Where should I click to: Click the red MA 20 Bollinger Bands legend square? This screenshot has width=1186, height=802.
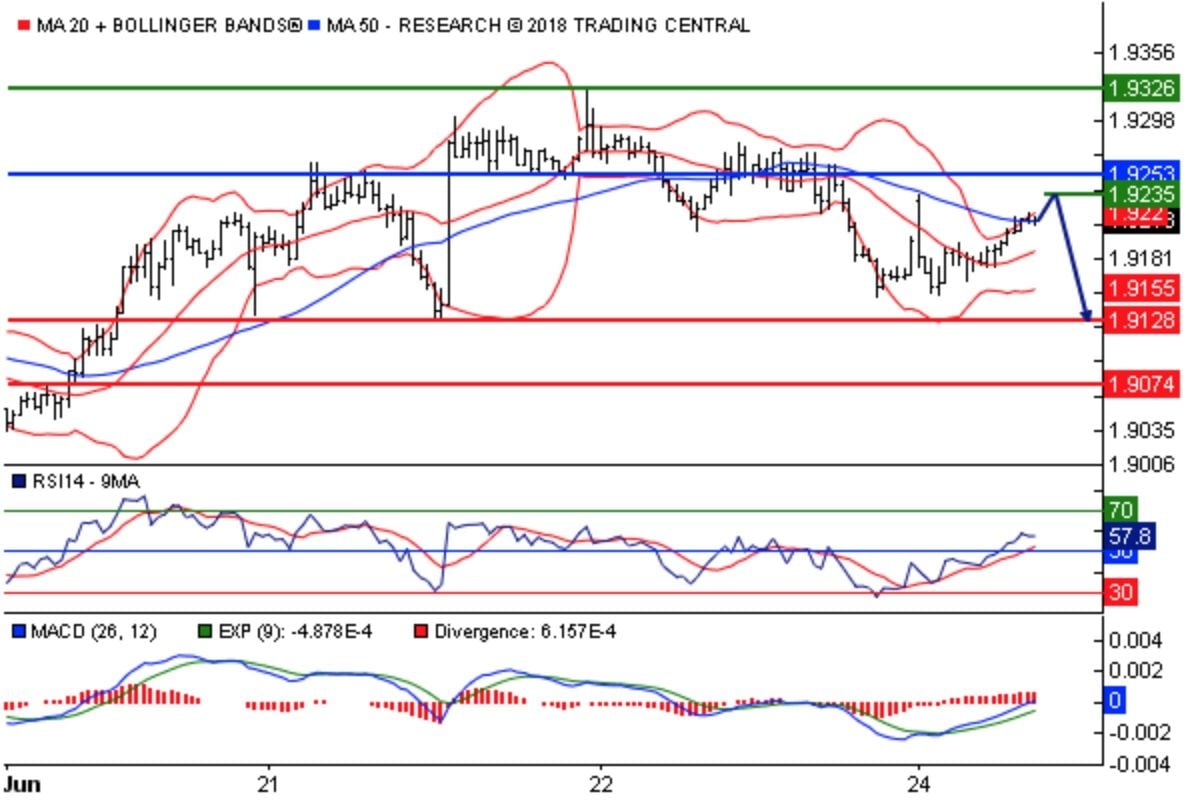tap(25, 25)
